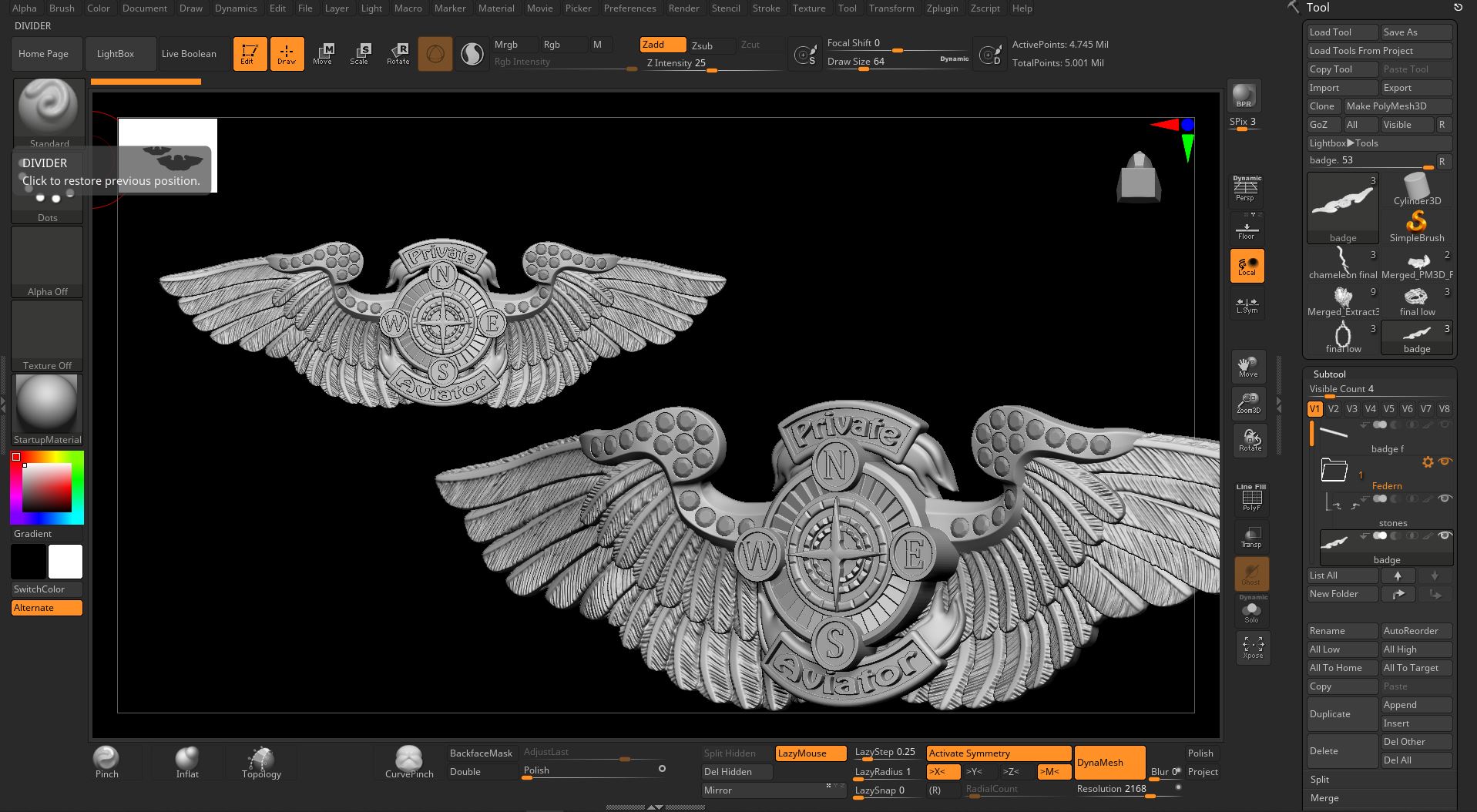Select the SimpleBrush tool
The image size is (1477, 812).
[1417, 226]
